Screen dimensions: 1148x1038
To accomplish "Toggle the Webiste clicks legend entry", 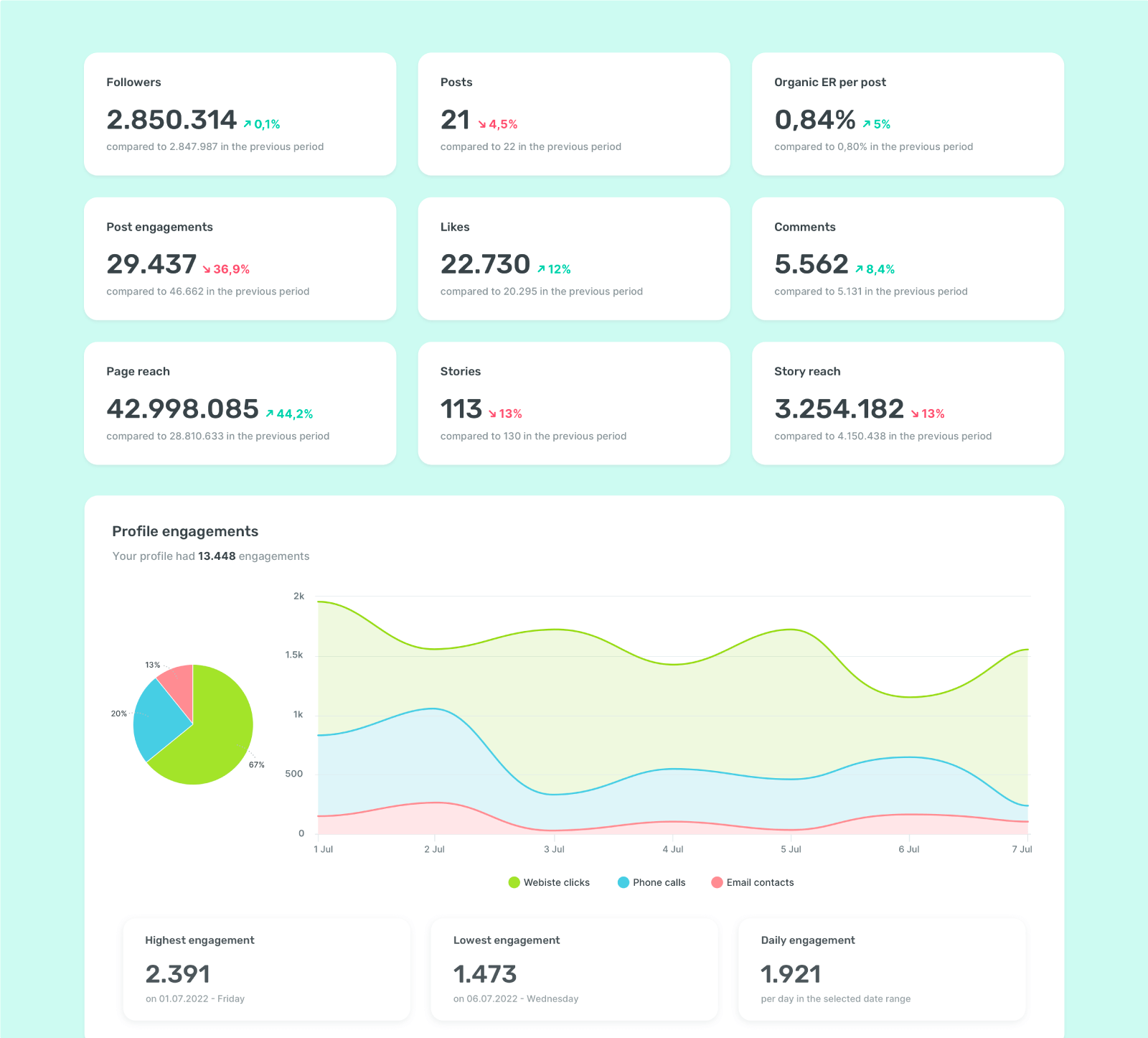I will click(x=556, y=882).
